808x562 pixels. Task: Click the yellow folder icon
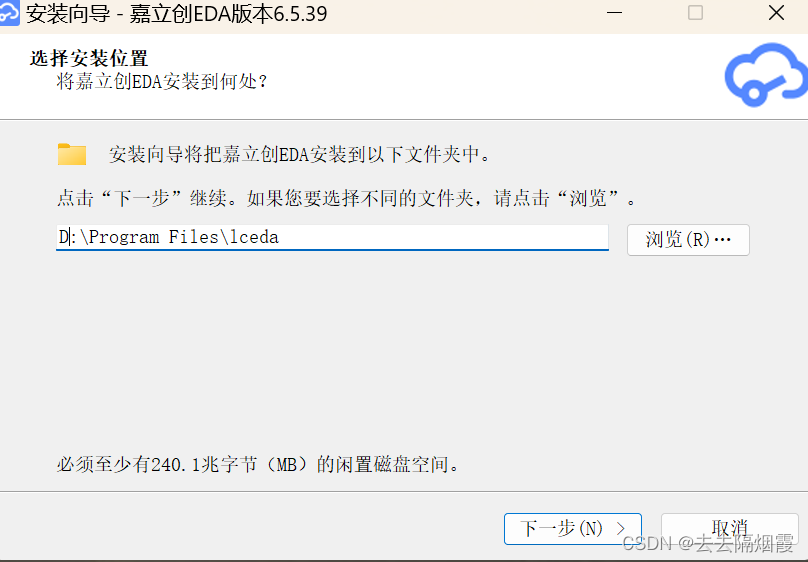tap(72, 154)
